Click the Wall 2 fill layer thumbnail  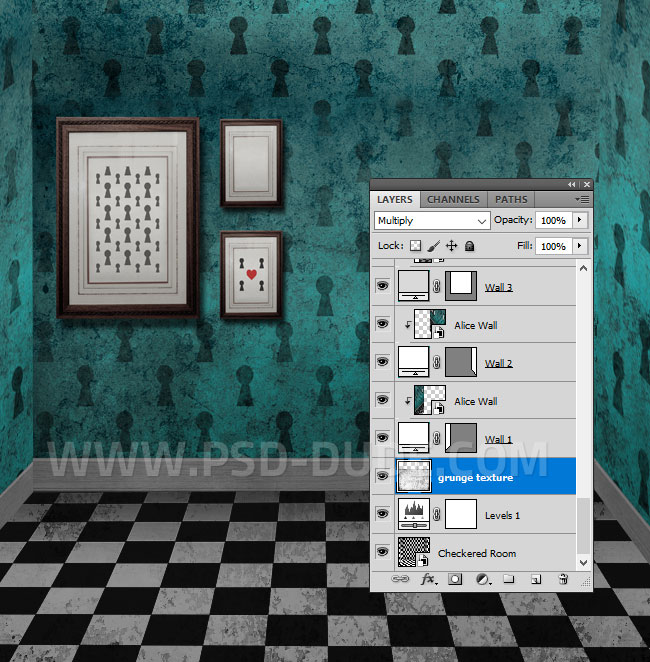click(x=414, y=362)
